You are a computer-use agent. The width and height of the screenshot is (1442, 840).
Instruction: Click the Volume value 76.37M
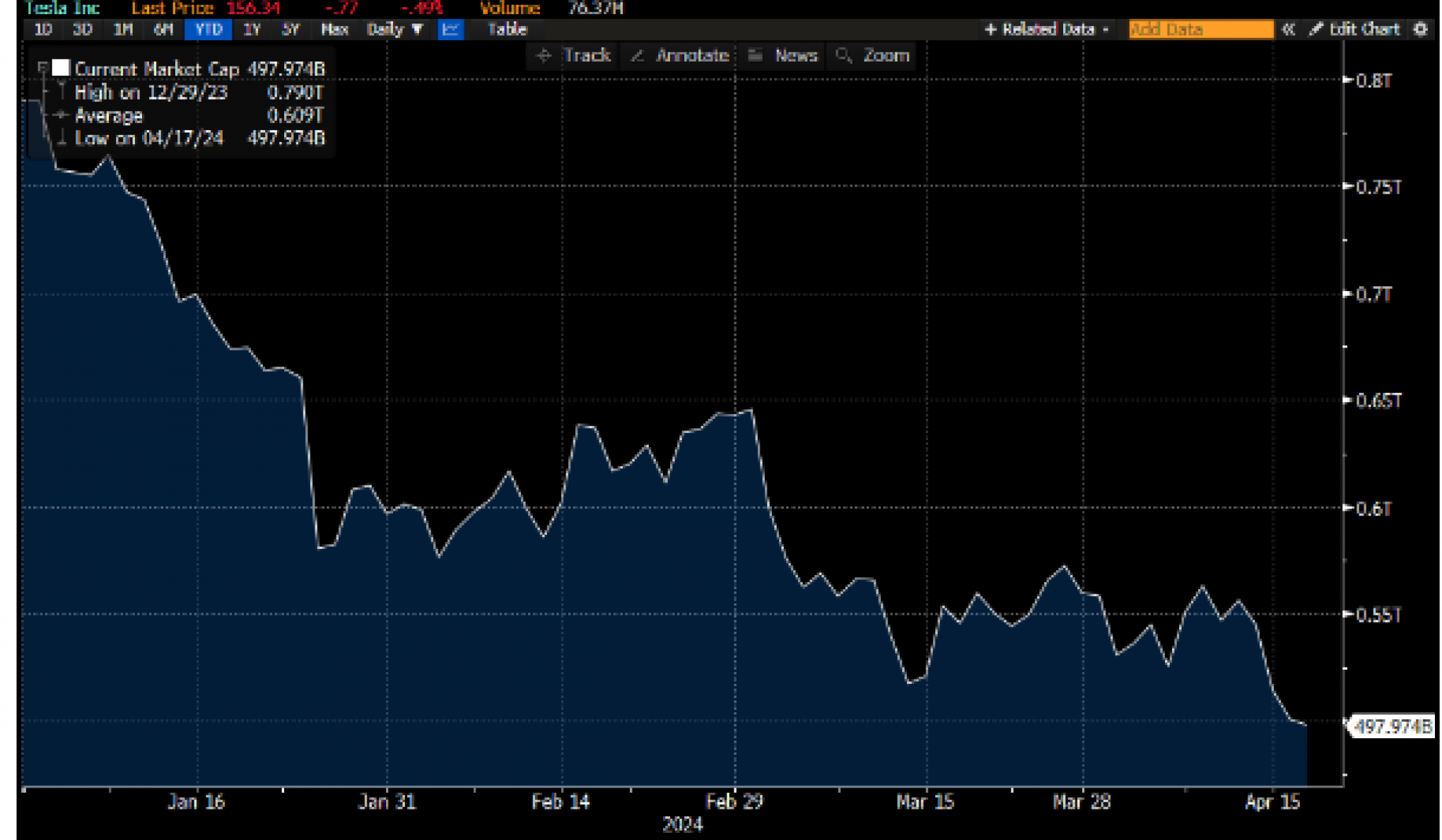tap(596, 8)
